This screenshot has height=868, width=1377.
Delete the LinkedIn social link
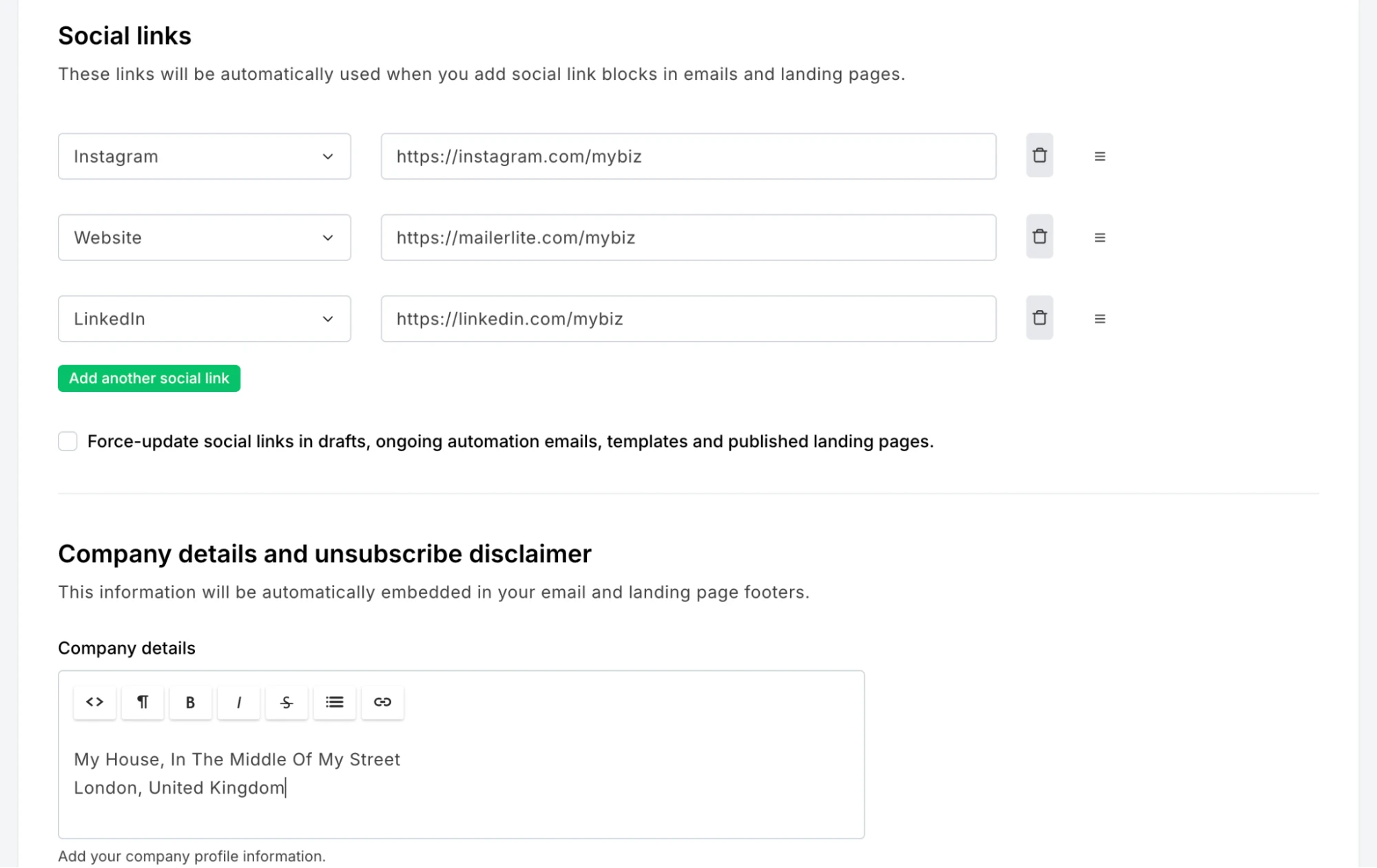click(1039, 318)
